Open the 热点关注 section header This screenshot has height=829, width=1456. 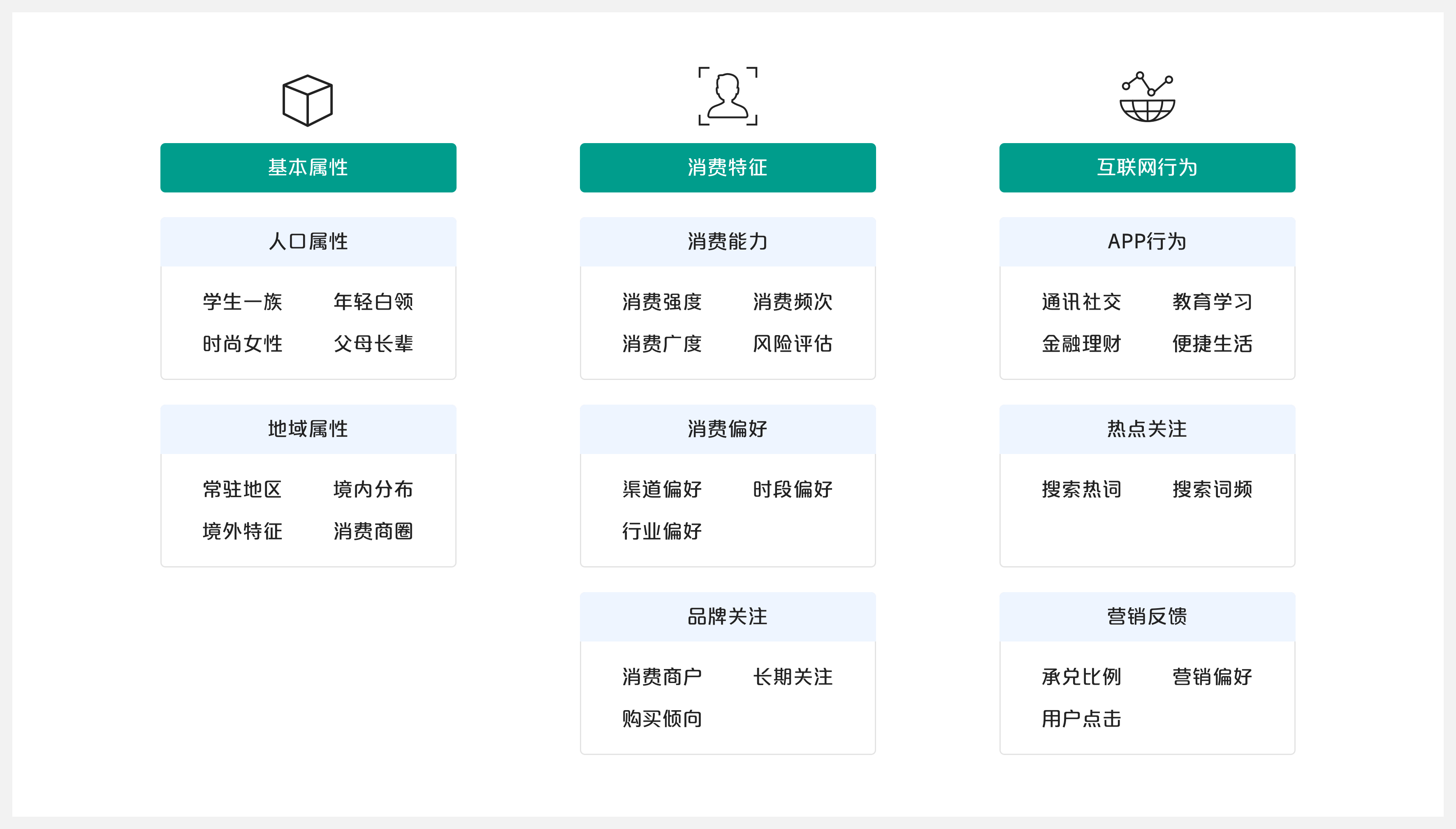pyautogui.click(x=1148, y=429)
